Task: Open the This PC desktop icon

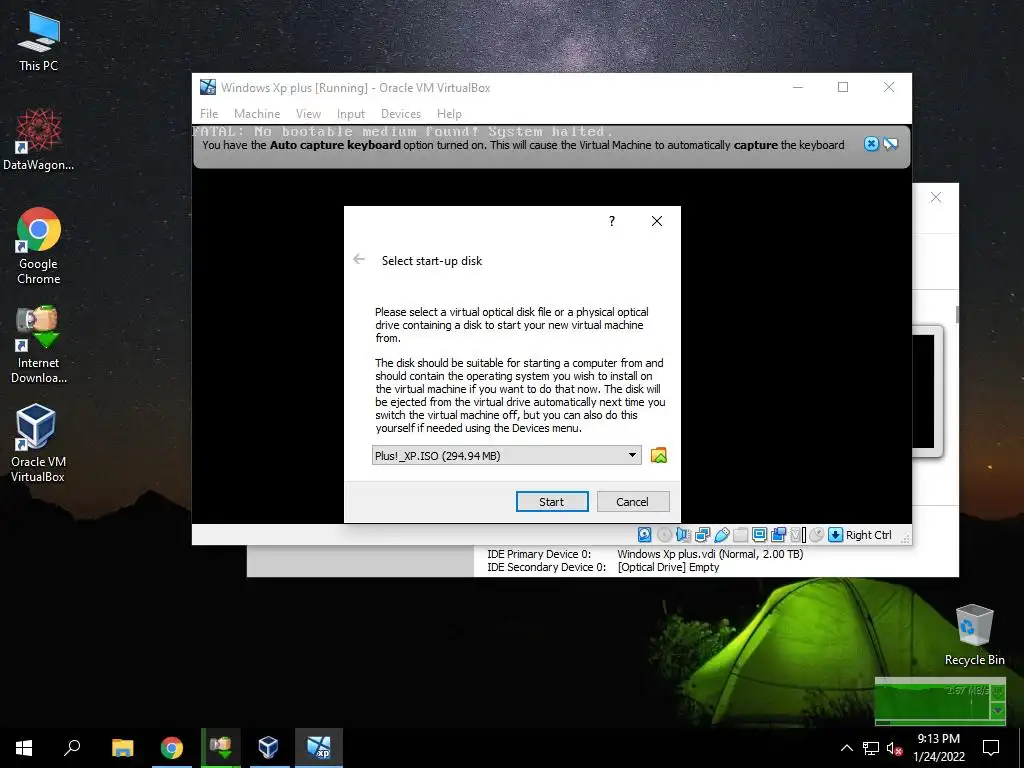Action: pyautogui.click(x=39, y=41)
